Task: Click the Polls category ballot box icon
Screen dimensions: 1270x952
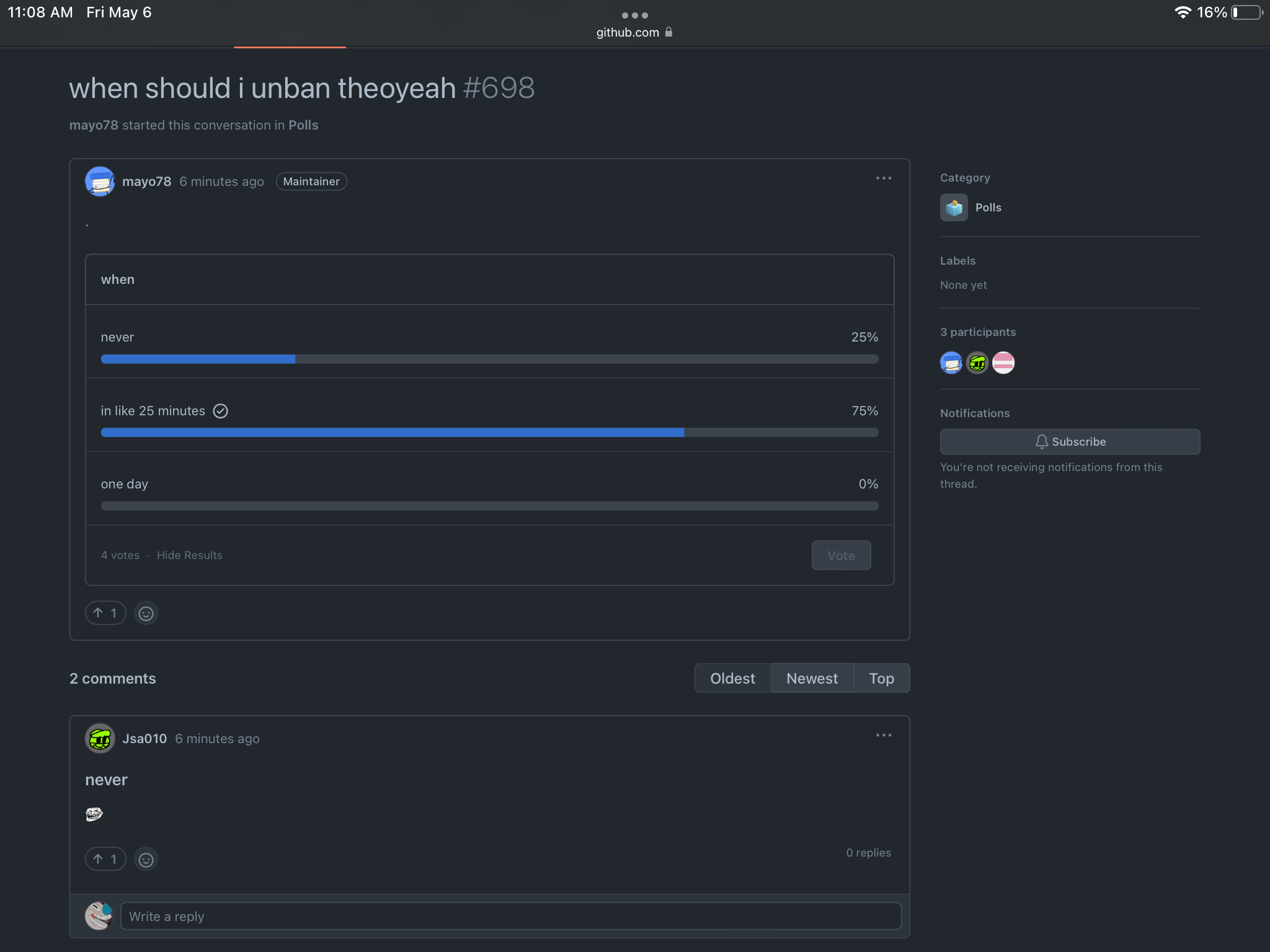Action: coord(954,208)
